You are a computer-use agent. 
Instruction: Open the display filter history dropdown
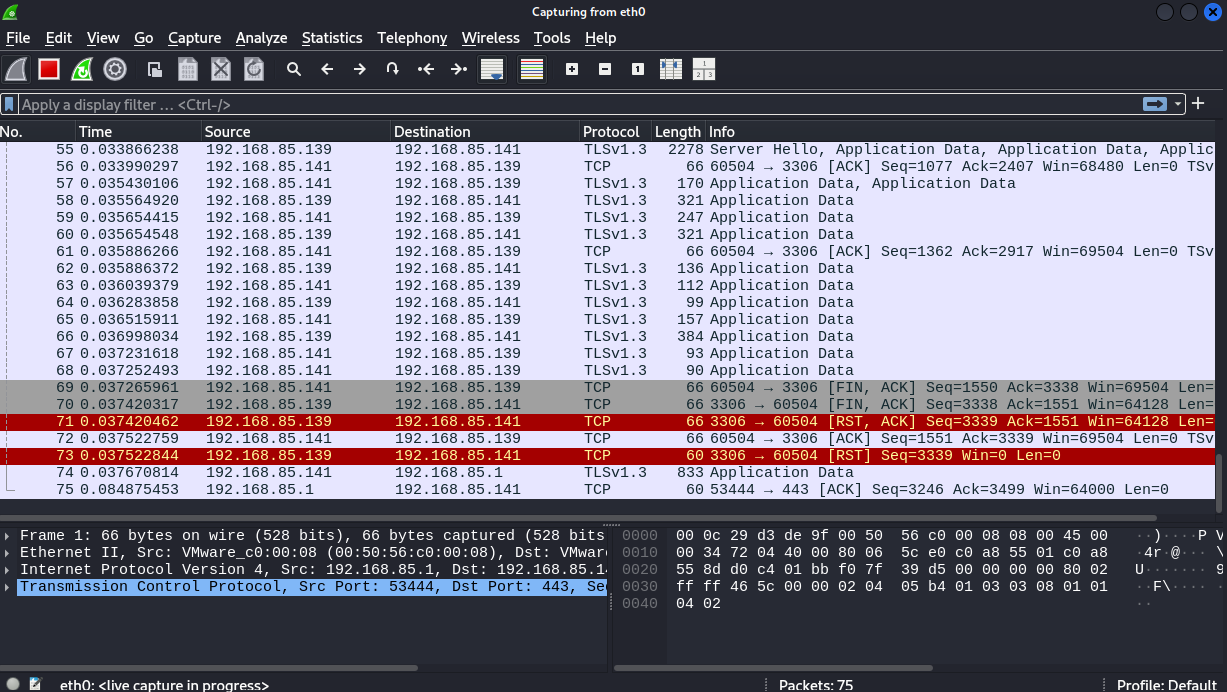1179,104
